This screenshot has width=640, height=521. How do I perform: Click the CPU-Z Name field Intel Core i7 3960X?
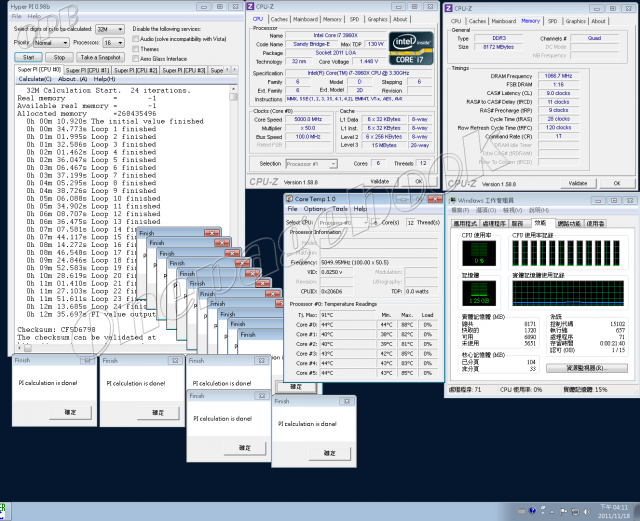coord(336,36)
